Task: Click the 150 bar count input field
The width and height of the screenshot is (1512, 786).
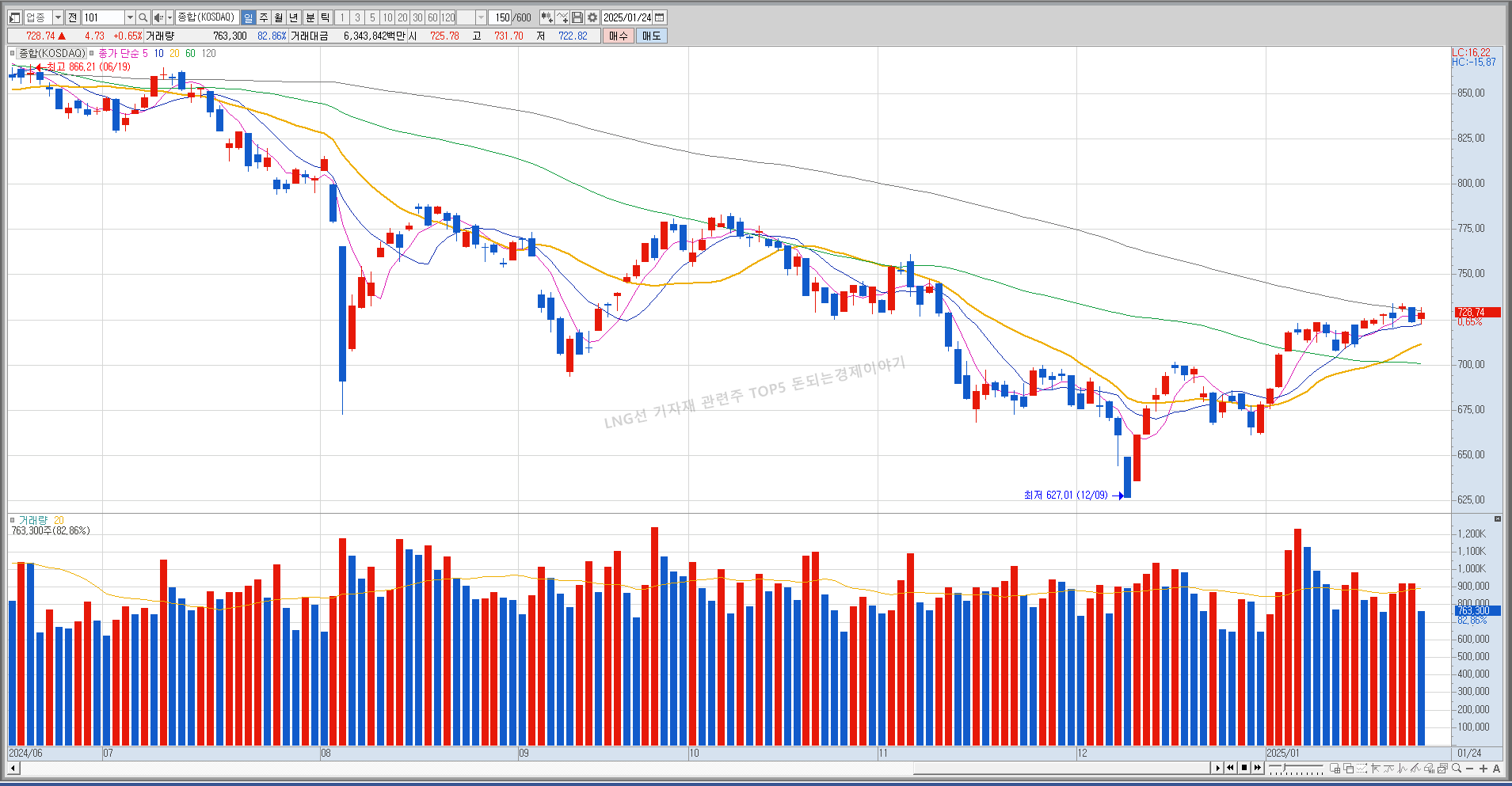Action: [x=502, y=17]
